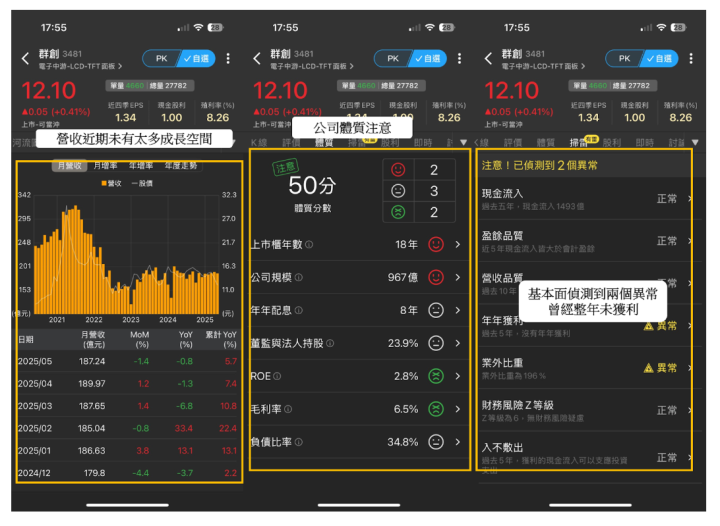Tap neutral face on 董監與法人持股 row
Screen dimensions: 720x526
(436, 343)
